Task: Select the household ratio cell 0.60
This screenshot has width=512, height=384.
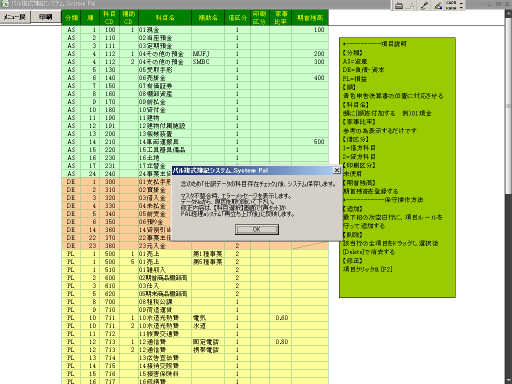Action: point(280,318)
